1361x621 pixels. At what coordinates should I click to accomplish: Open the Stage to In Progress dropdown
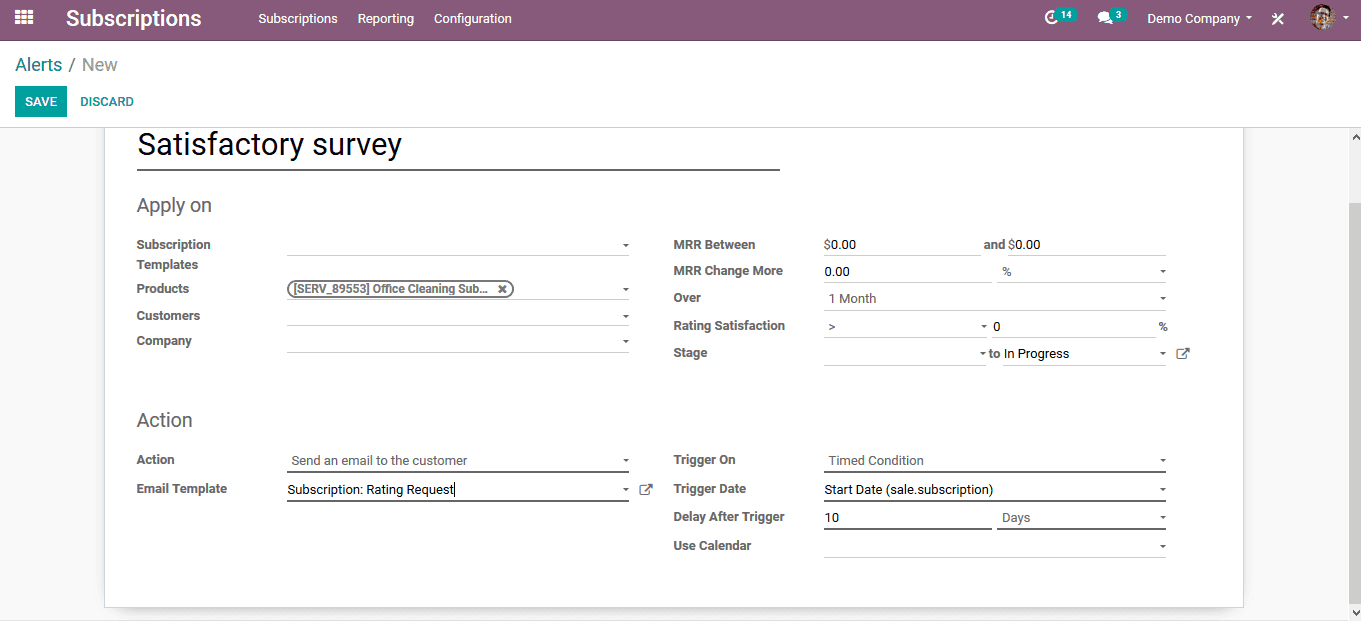(1085, 354)
